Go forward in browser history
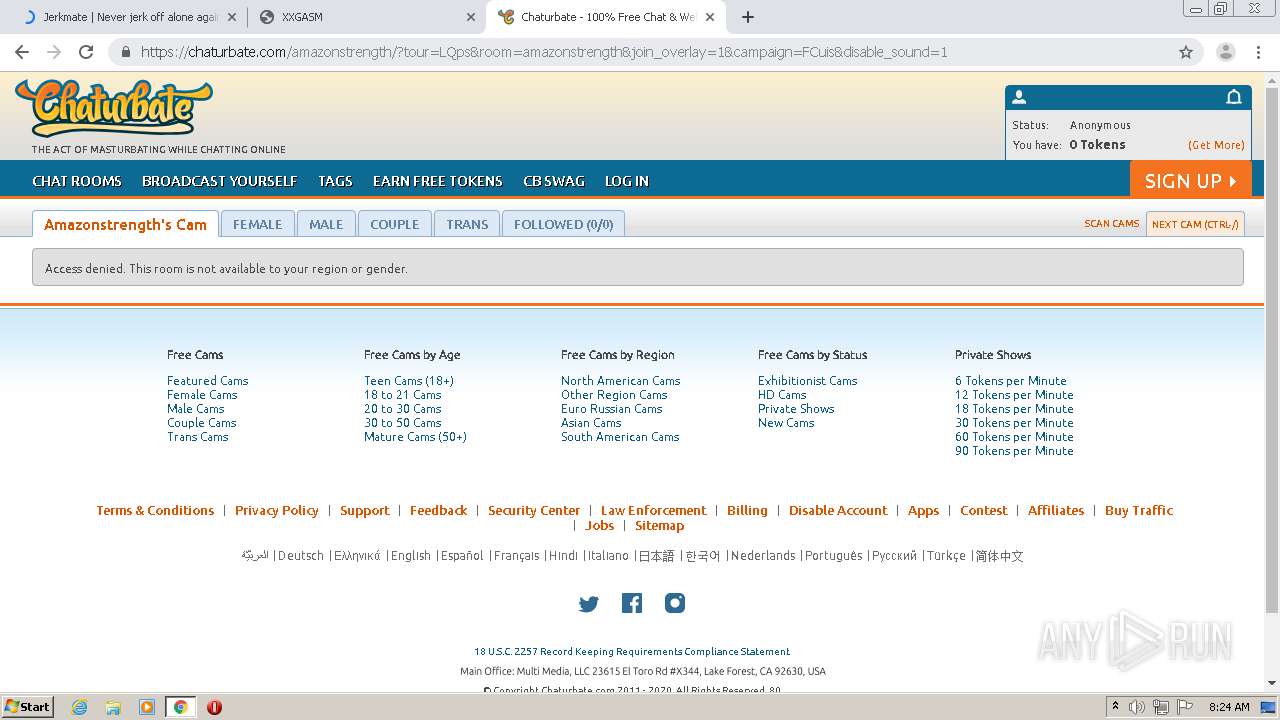 point(54,52)
